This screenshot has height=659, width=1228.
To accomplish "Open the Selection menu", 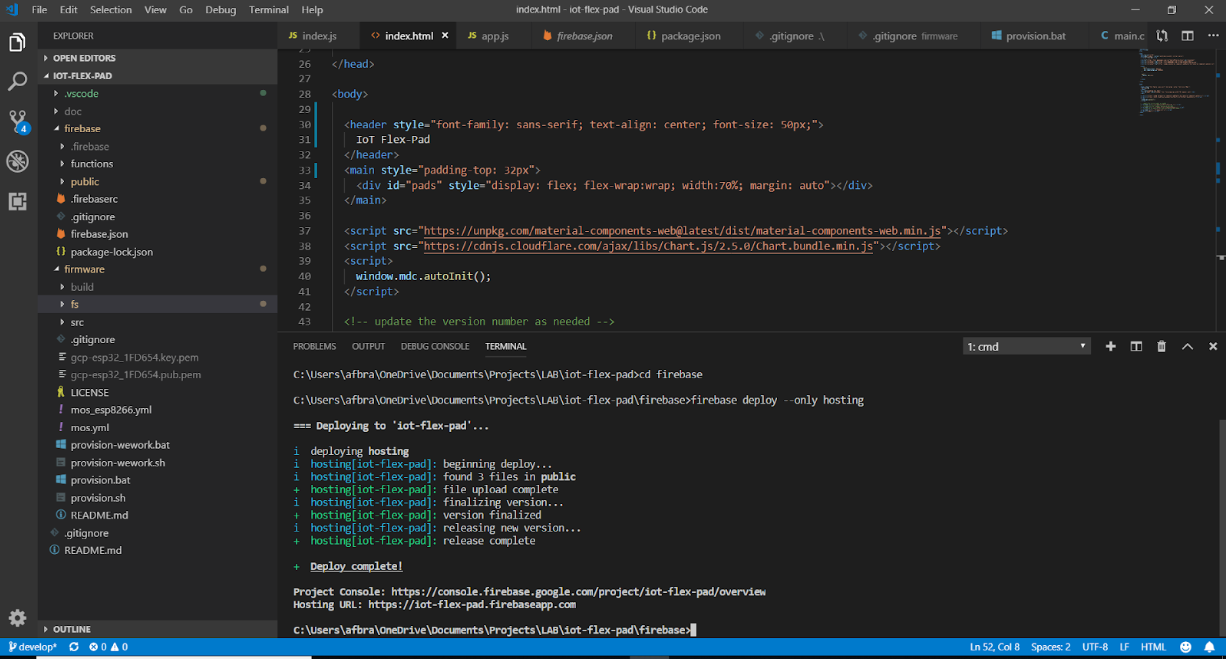I will click(x=111, y=10).
